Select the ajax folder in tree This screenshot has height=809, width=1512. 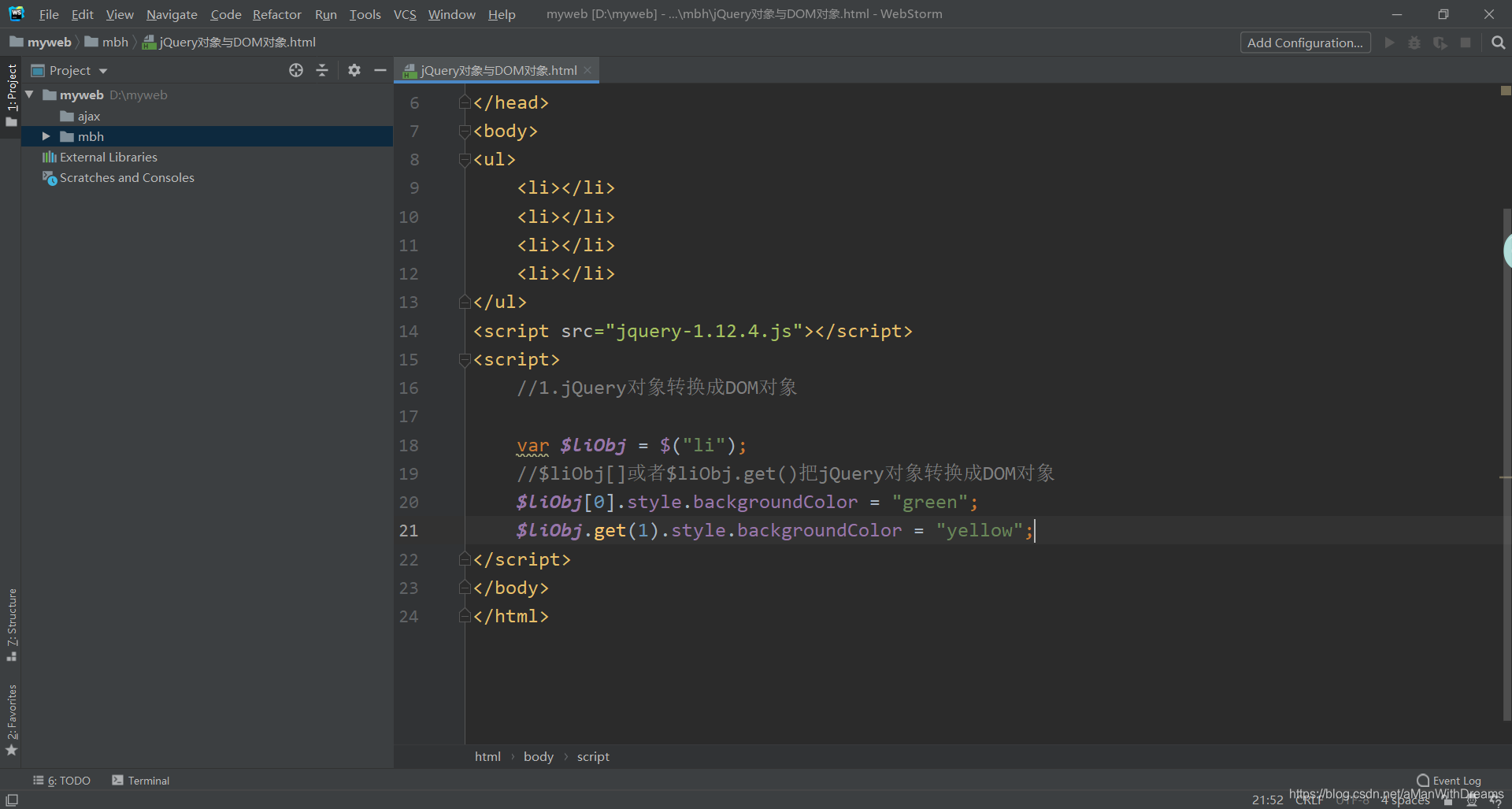(x=207, y=116)
